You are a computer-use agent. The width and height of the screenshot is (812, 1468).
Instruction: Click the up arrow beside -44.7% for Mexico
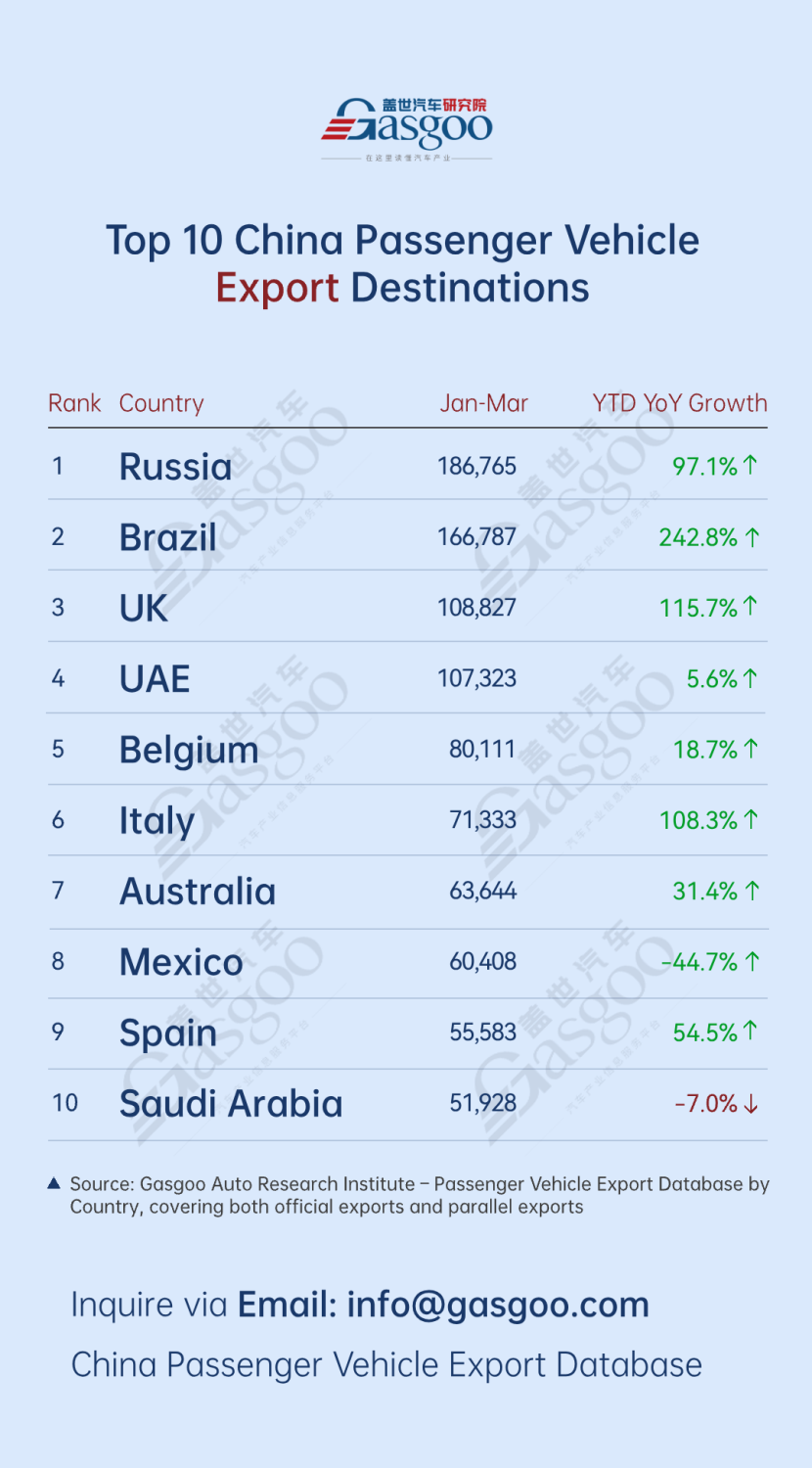(751, 961)
